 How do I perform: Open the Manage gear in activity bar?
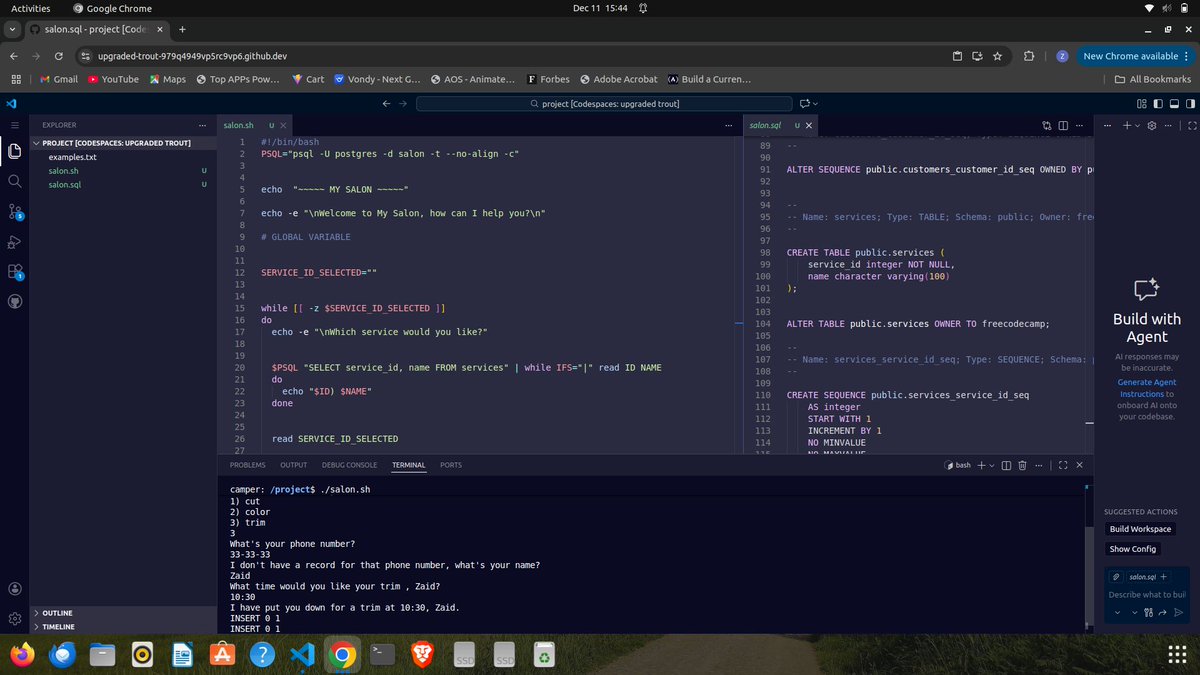click(14, 619)
